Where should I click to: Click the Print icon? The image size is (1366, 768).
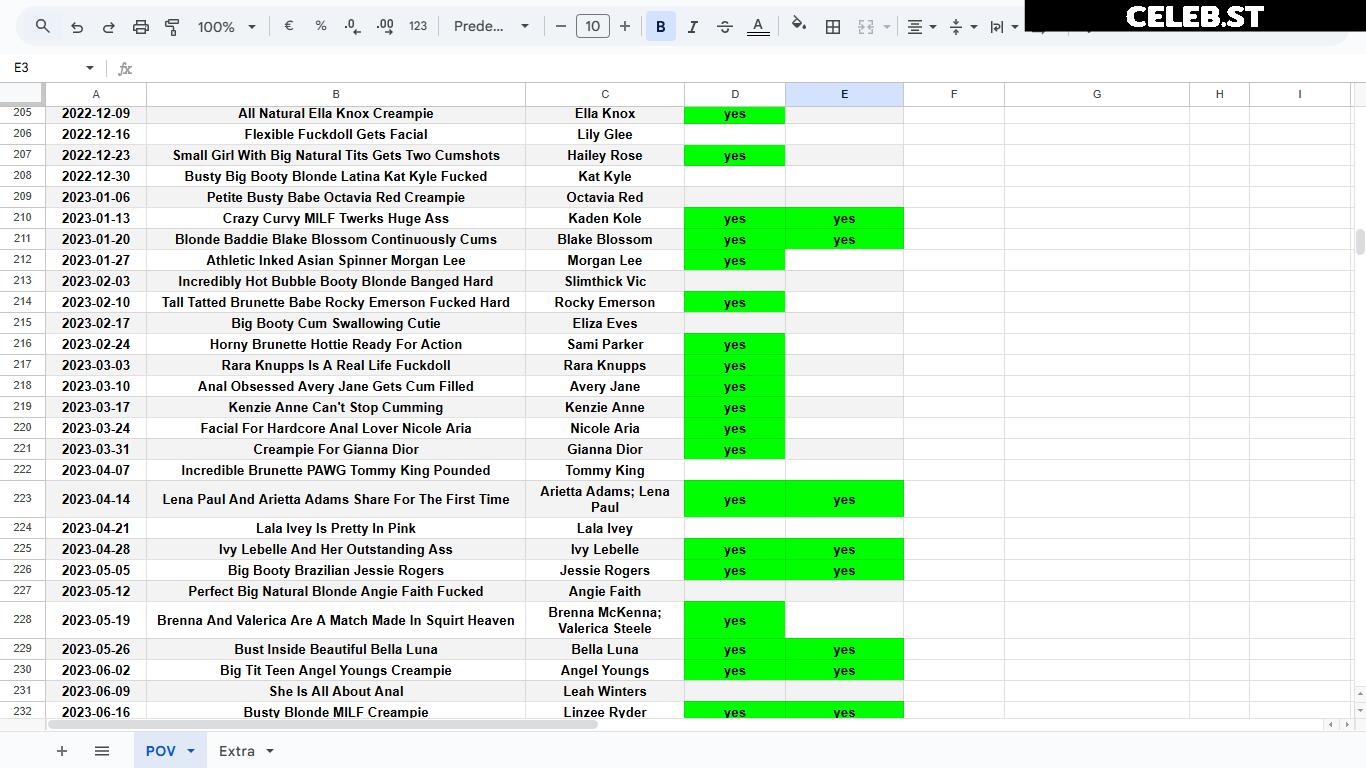point(141,27)
